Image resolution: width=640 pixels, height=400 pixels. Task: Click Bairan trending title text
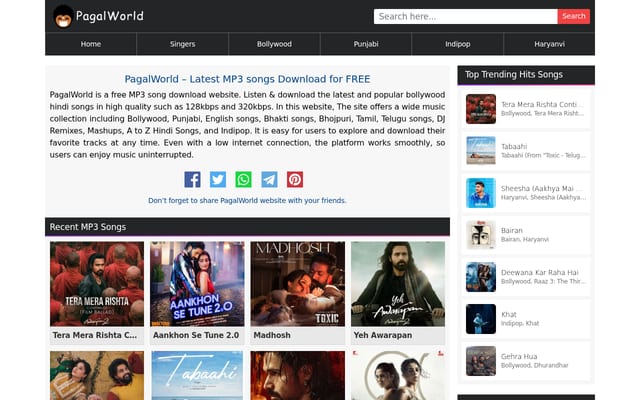point(511,231)
